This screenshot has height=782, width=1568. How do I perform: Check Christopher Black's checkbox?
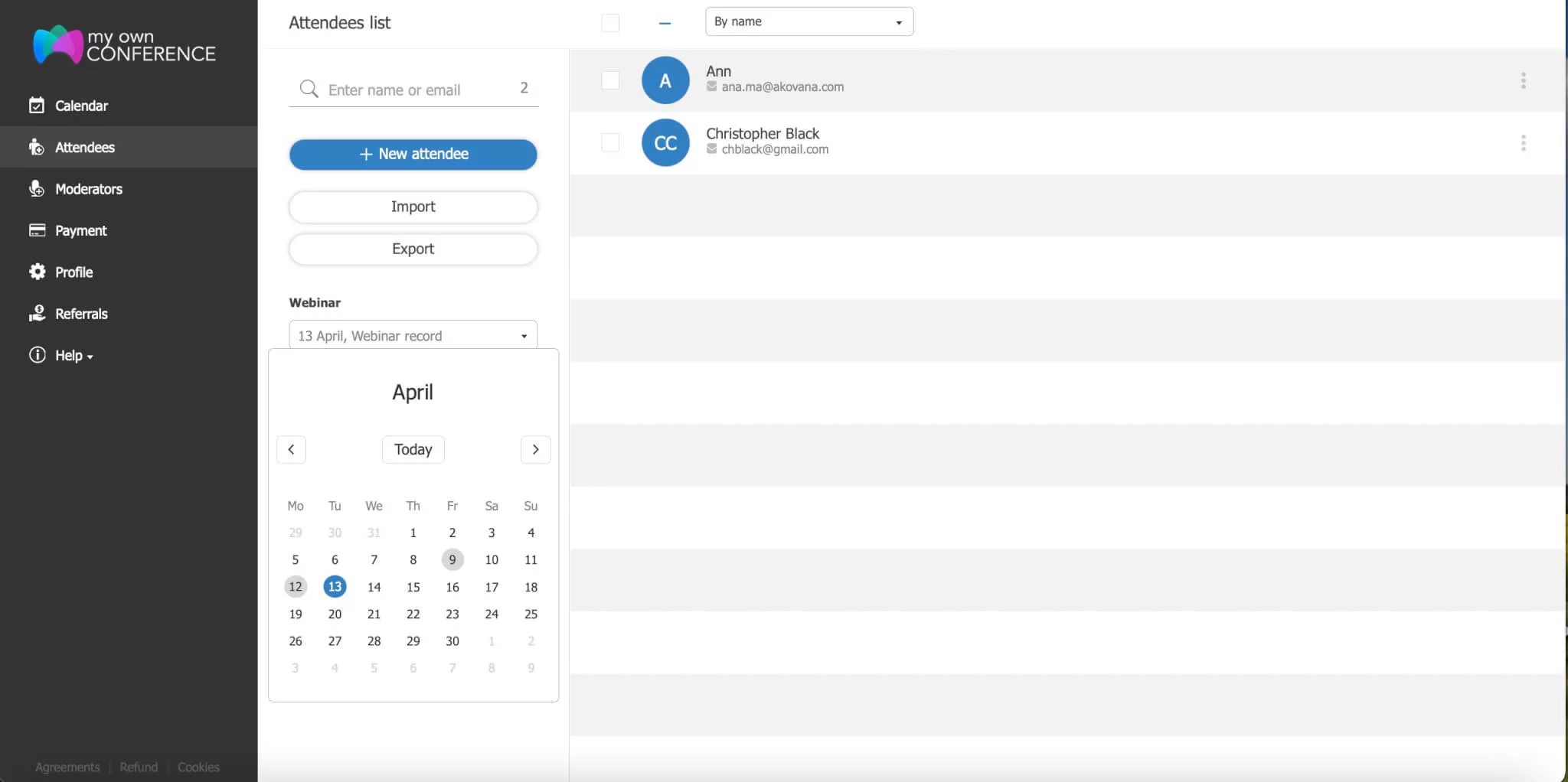click(610, 142)
